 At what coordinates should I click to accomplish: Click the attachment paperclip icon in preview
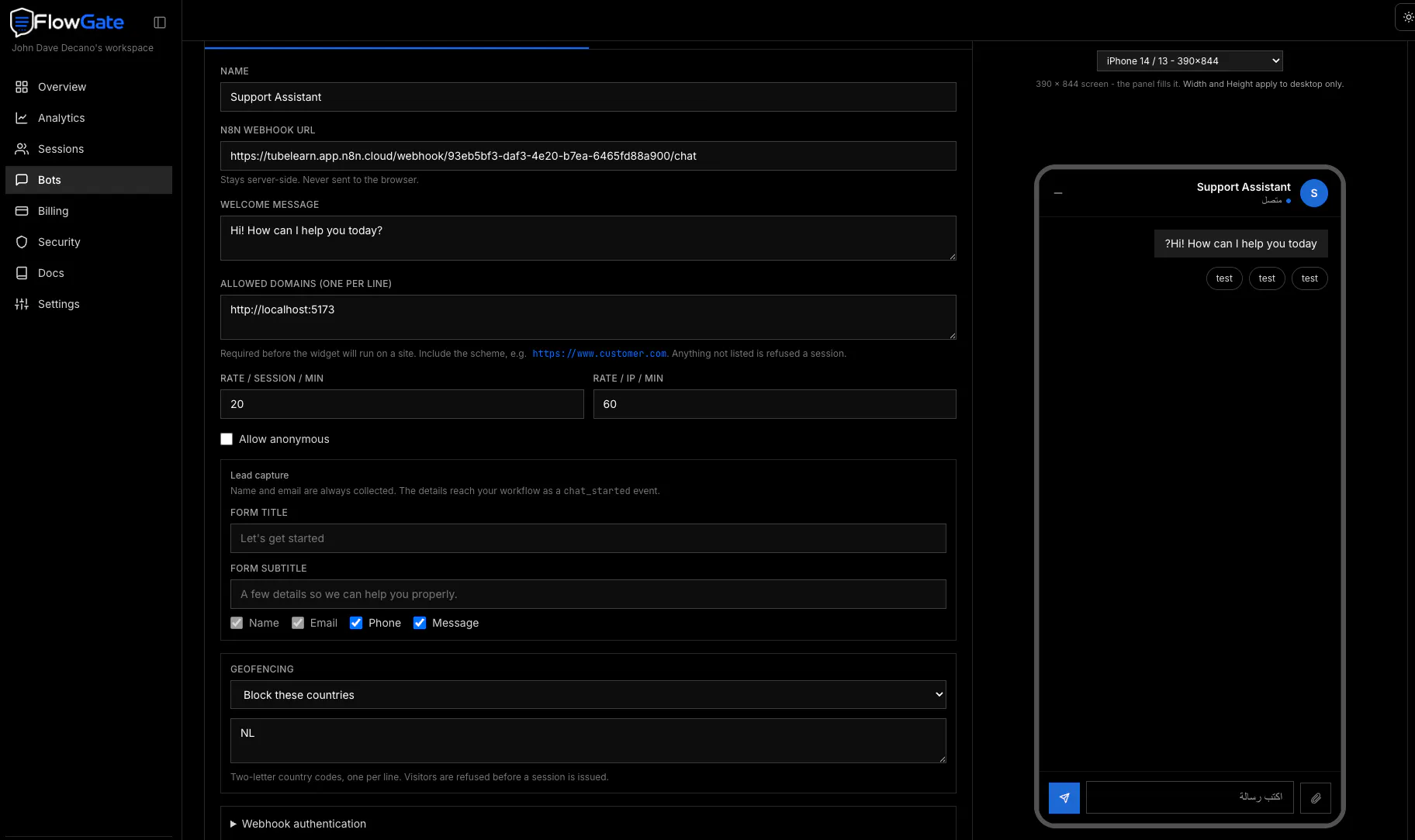[x=1316, y=797]
